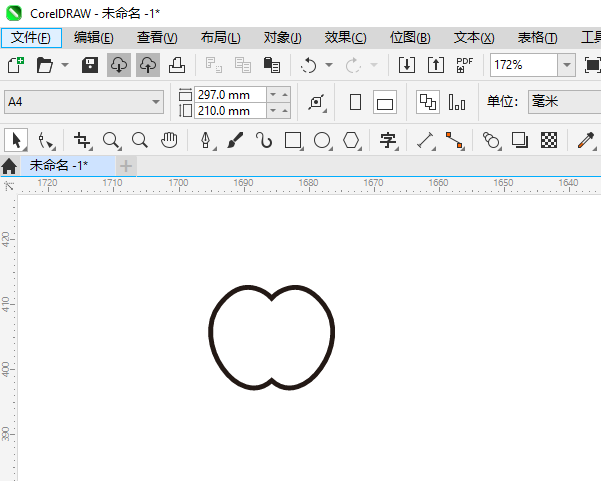
Task: Open the 表格(T) menu
Action: (537, 38)
